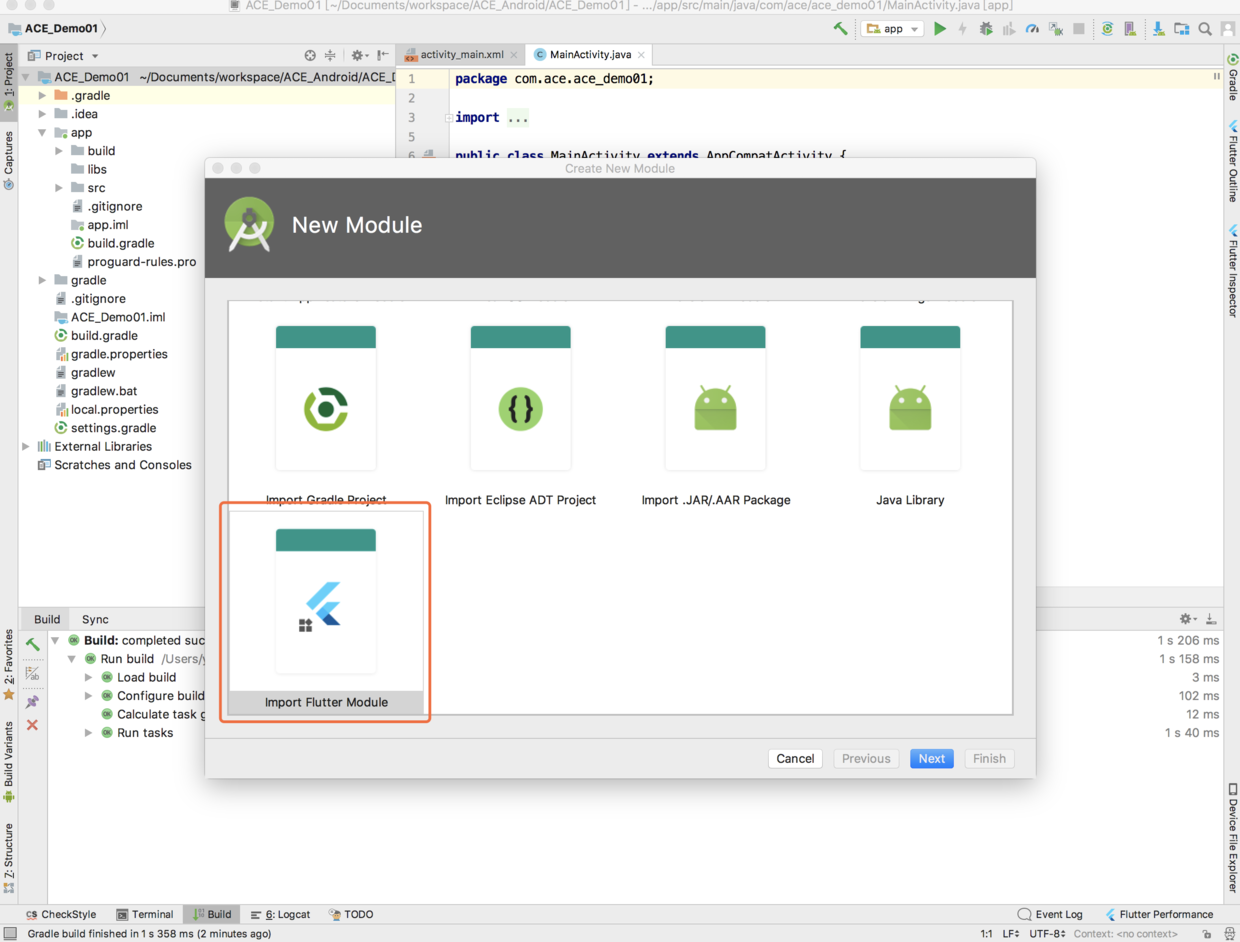The image size is (1240, 942).
Task: Click the Next button in the dialog
Action: click(931, 759)
